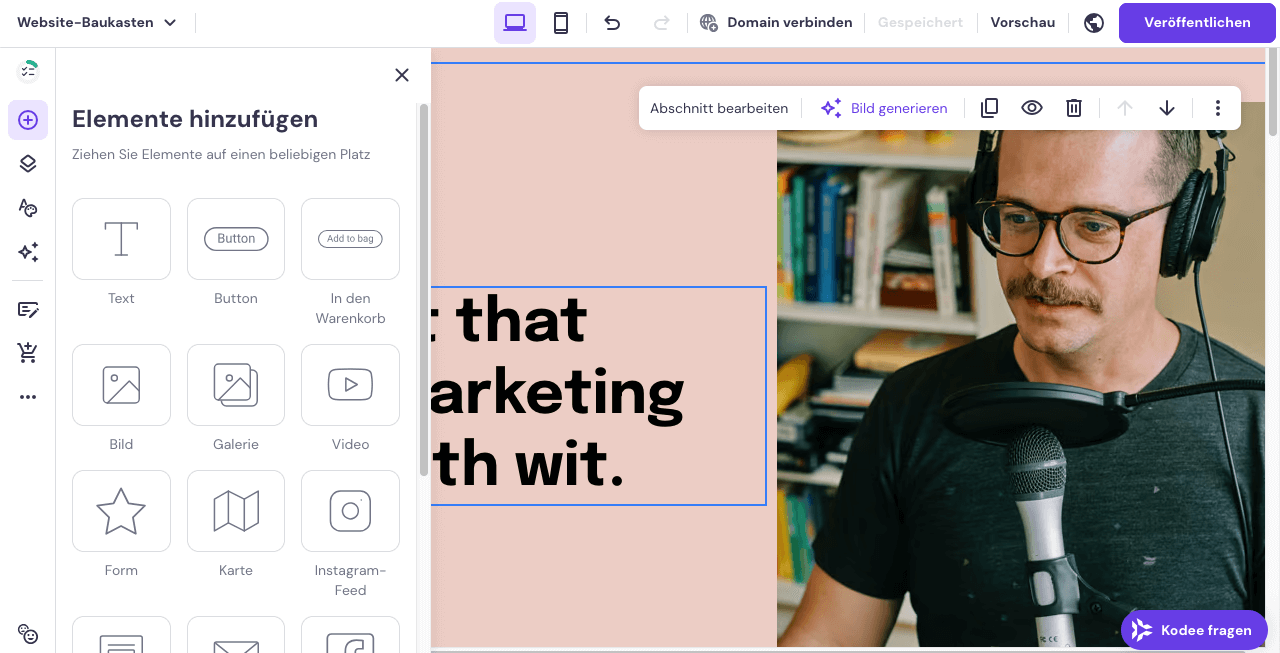
Task: Duplicate the section with copy icon
Action: pyautogui.click(x=990, y=108)
